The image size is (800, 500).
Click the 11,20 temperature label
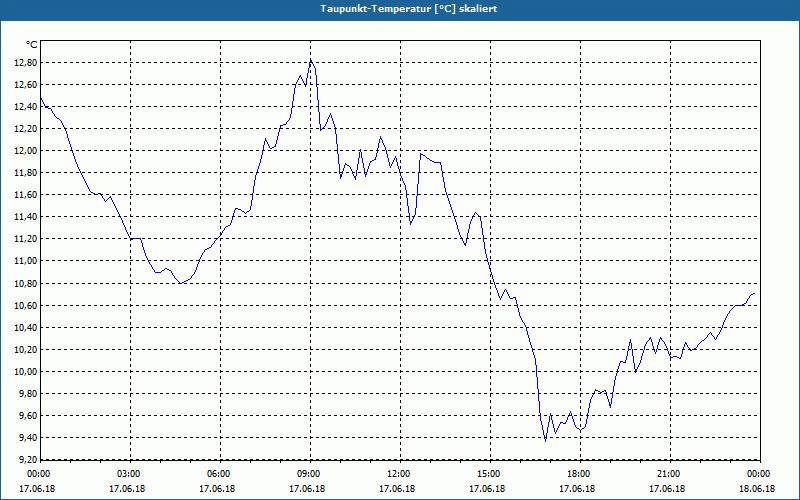(27, 239)
